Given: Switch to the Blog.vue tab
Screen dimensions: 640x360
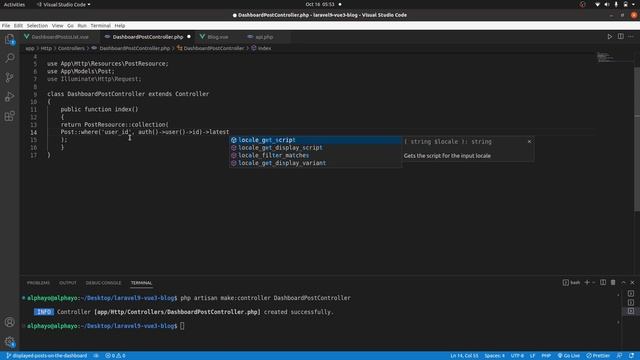Looking at the screenshot, I should (218, 37).
